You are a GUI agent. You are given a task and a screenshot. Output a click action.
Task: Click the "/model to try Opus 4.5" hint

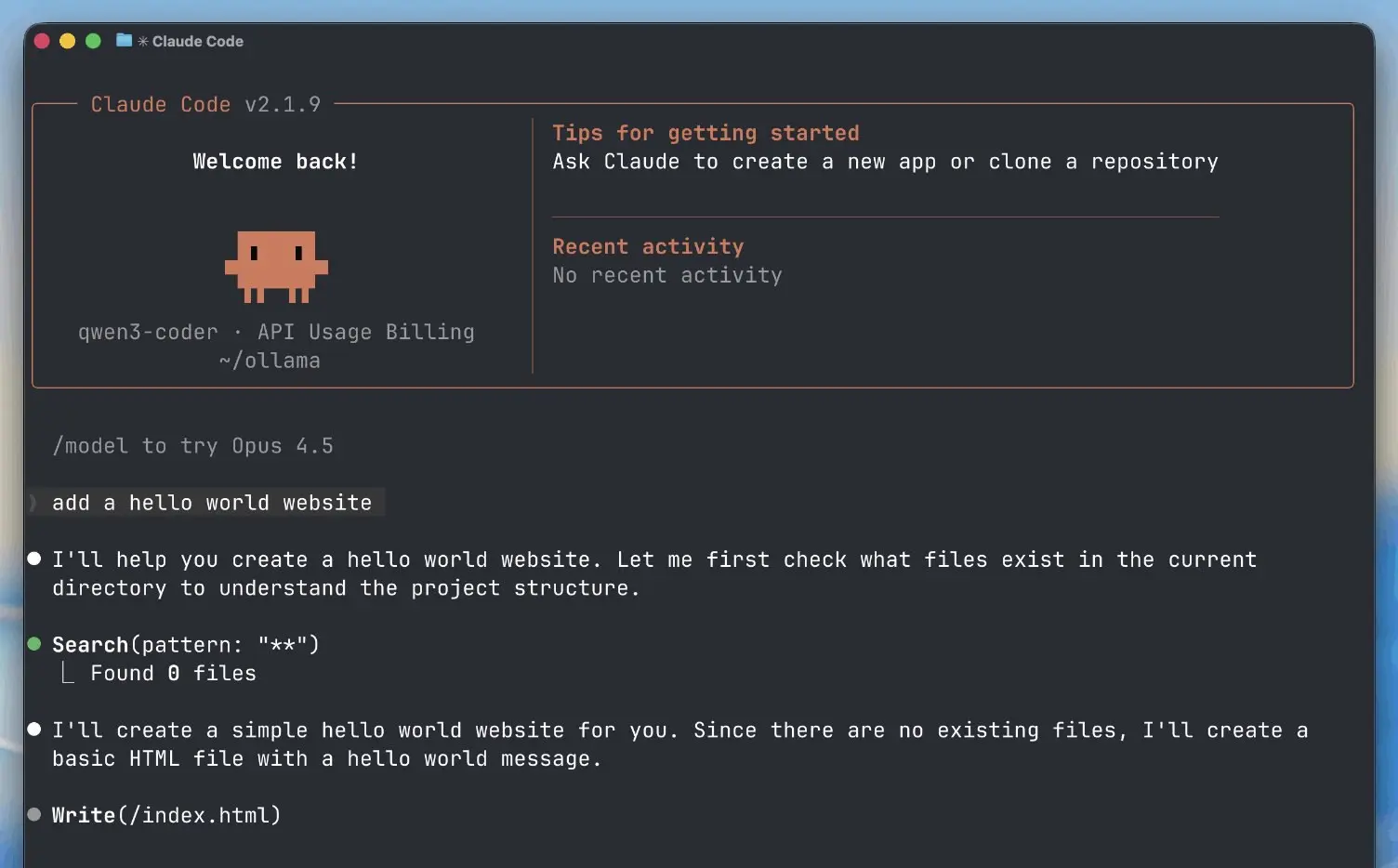click(192, 446)
